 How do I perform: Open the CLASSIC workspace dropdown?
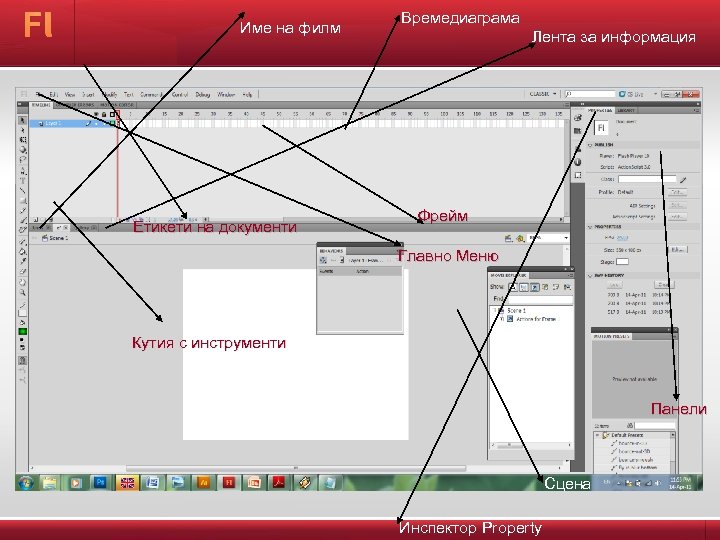[543, 94]
